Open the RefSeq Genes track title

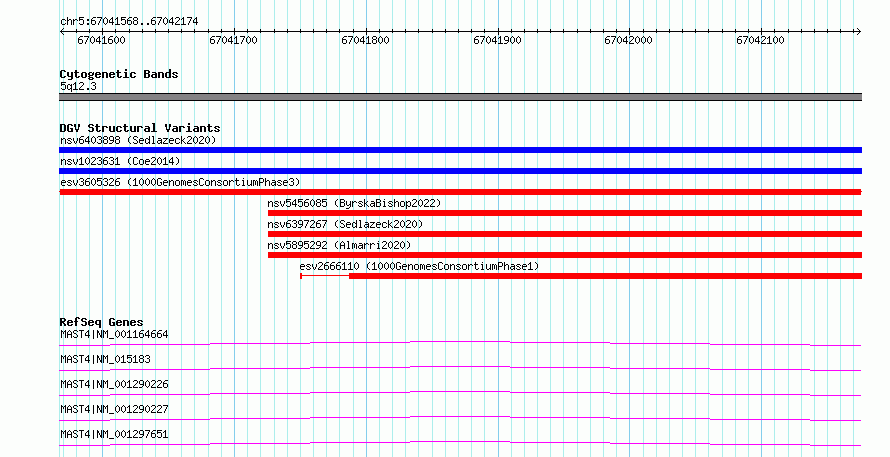click(x=102, y=322)
